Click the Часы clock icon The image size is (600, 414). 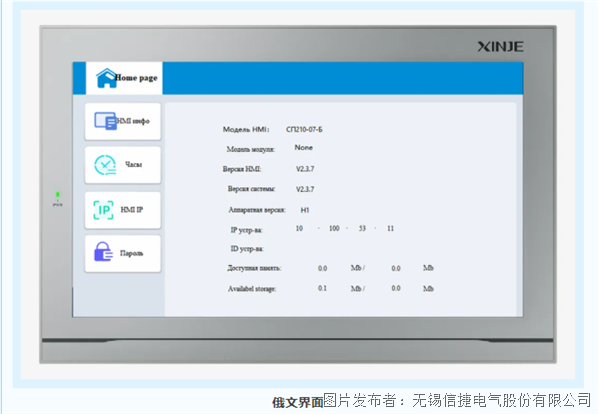point(105,164)
